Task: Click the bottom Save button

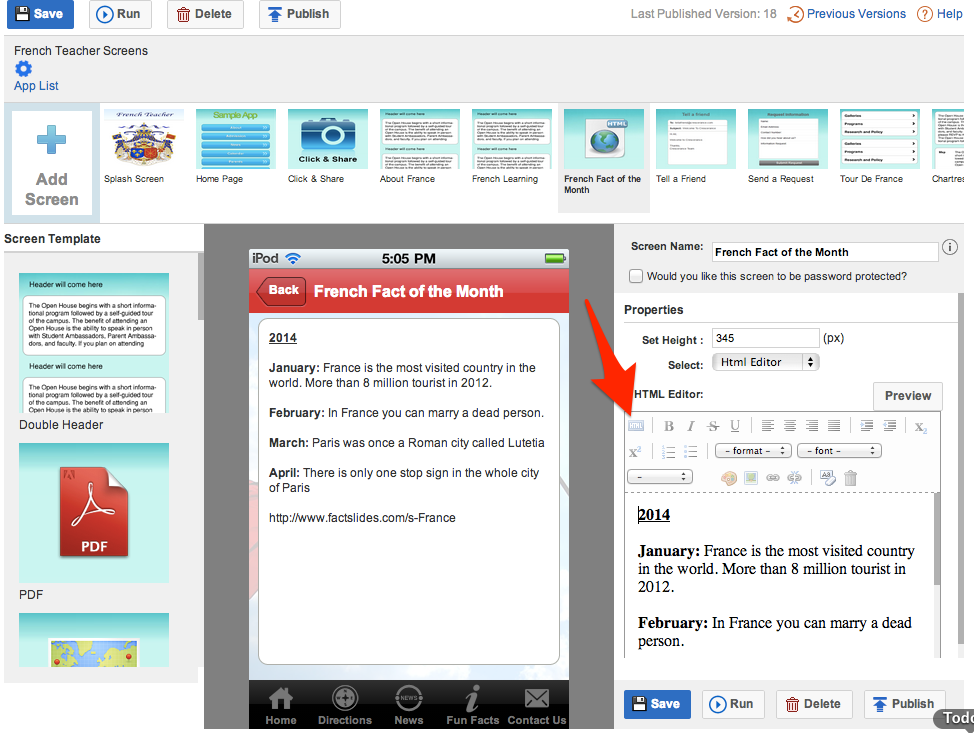Action: coord(657,704)
